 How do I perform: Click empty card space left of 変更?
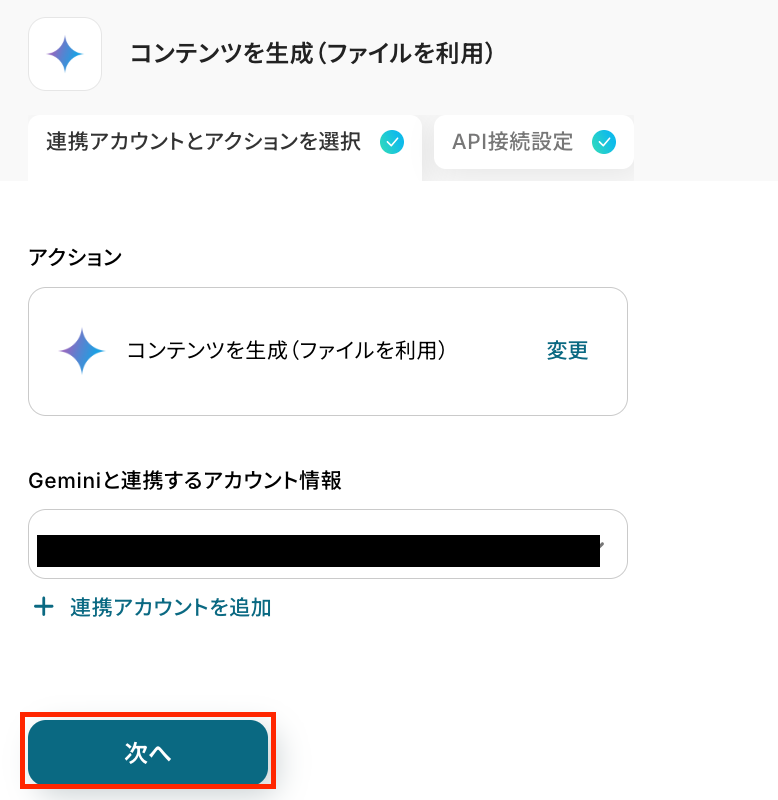click(495, 351)
